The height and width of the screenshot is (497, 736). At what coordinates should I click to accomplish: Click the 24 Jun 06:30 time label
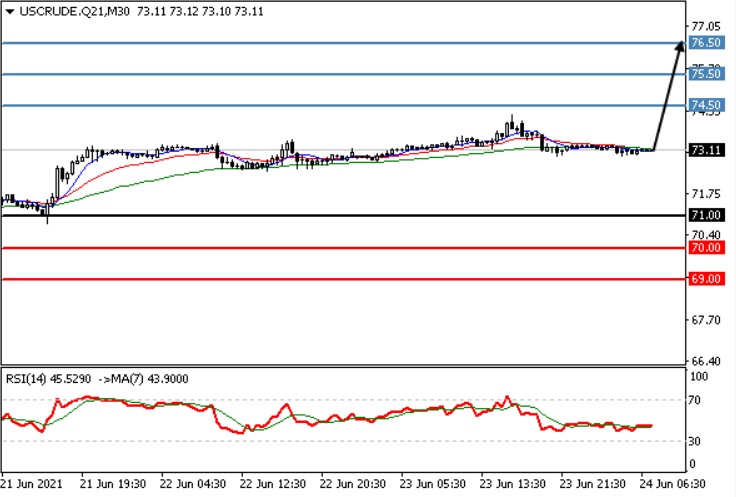[x=672, y=484]
